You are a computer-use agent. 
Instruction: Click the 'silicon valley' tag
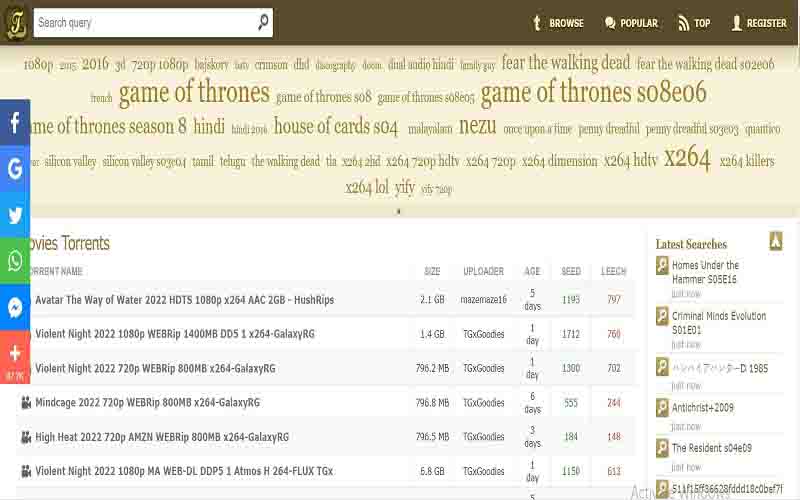pyautogui.click(x=70, y=162)
